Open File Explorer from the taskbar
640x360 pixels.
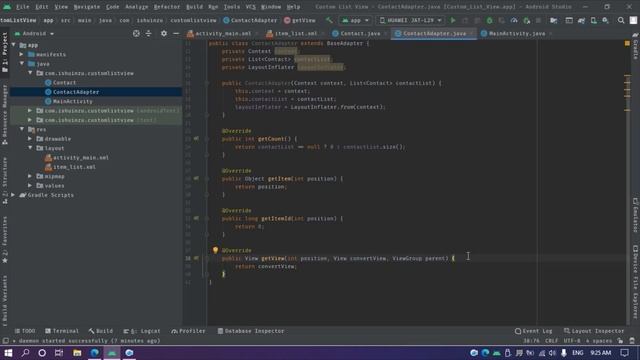coord(77,353)
